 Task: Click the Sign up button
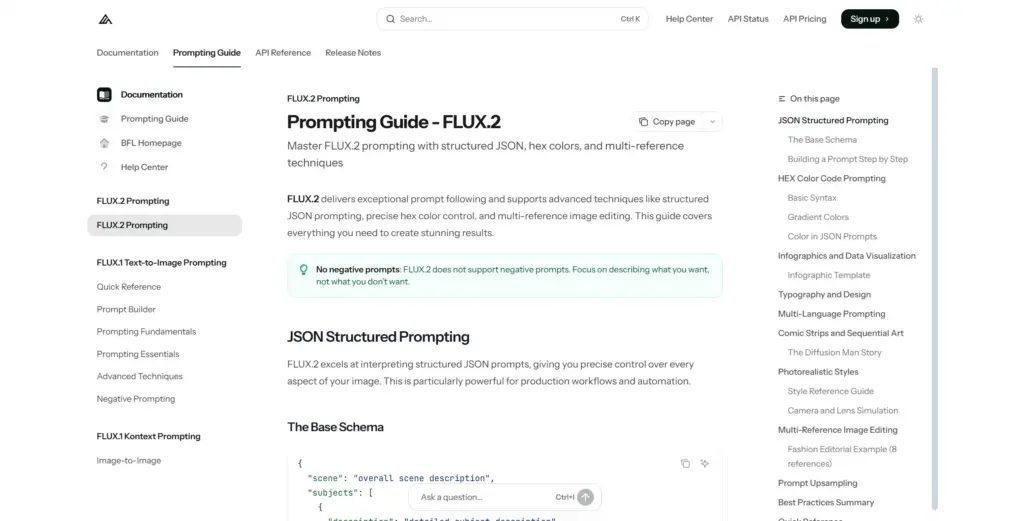(x=869, y=19)
